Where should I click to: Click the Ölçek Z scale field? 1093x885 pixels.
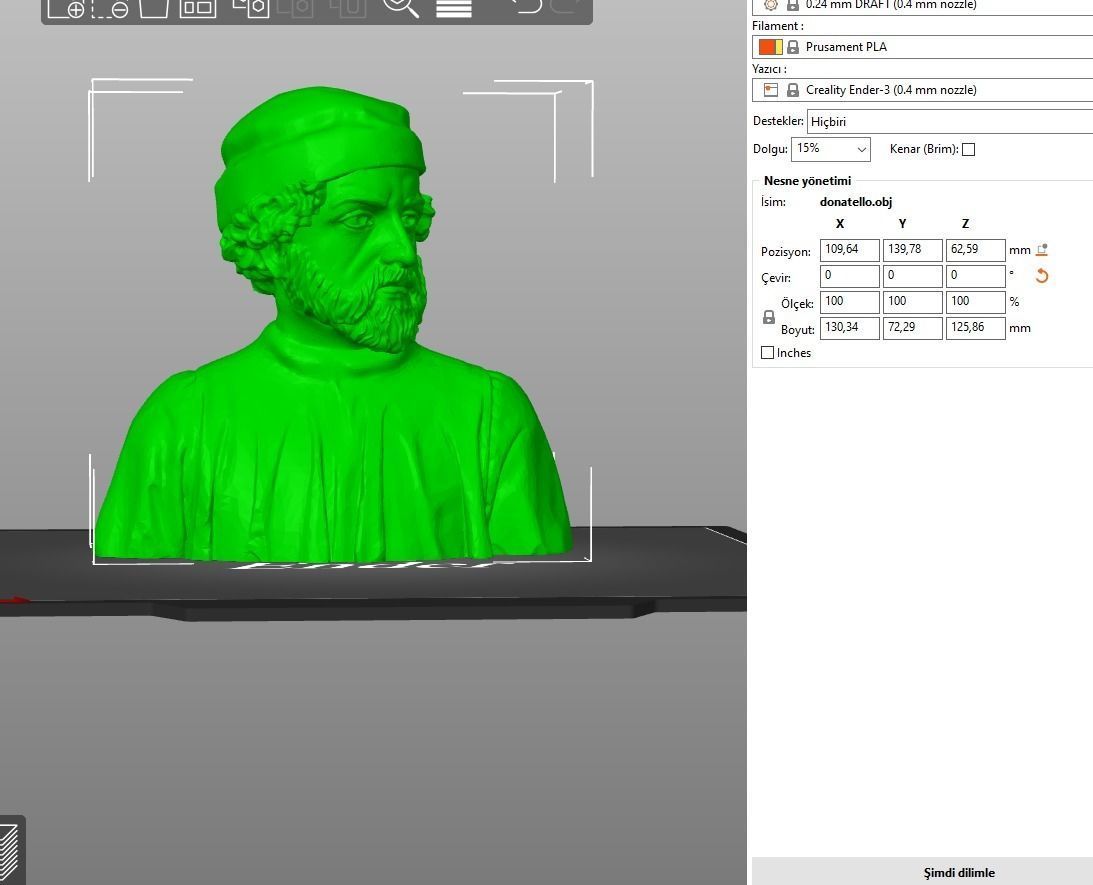[x=975, y=302]
